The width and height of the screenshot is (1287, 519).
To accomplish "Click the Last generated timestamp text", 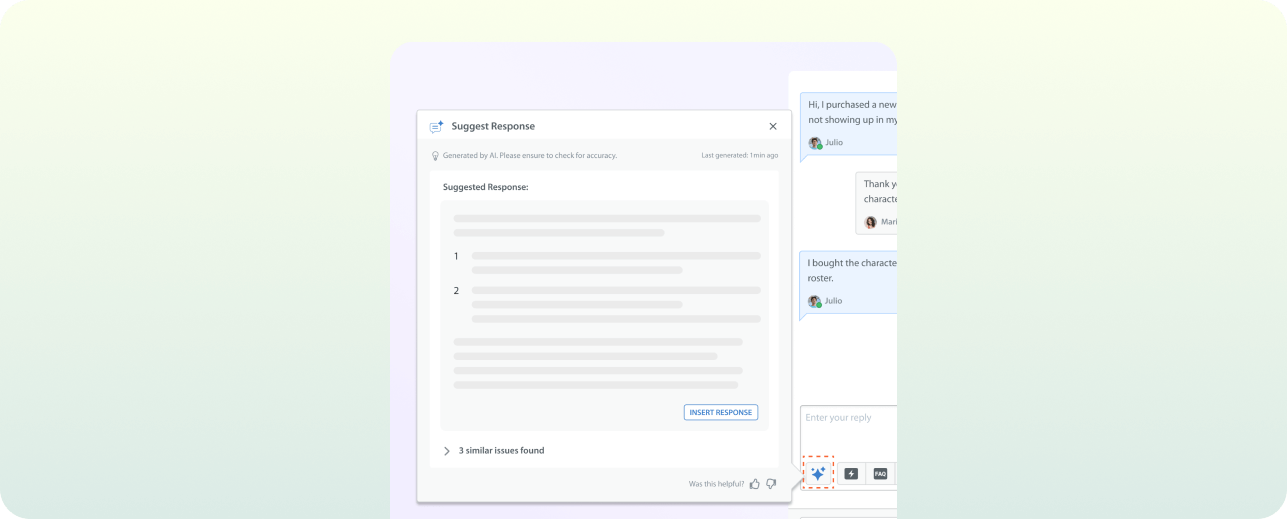I will click(x=739, y=156).
